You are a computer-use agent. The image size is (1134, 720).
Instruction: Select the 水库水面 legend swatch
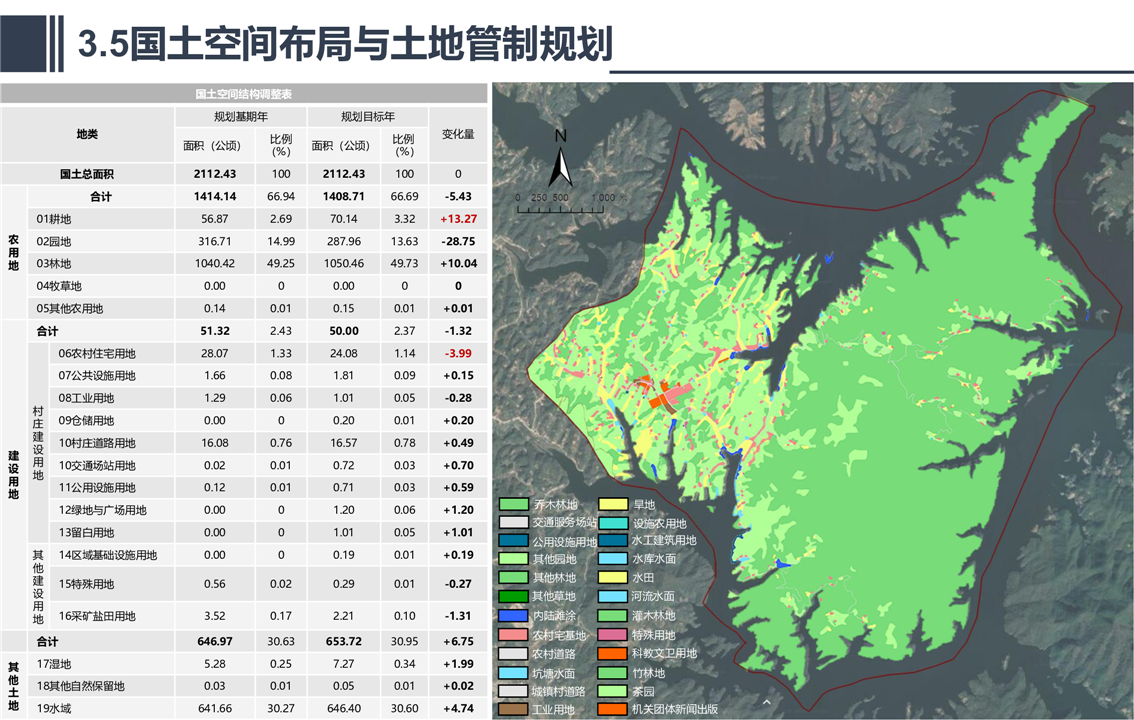(613, 559)
